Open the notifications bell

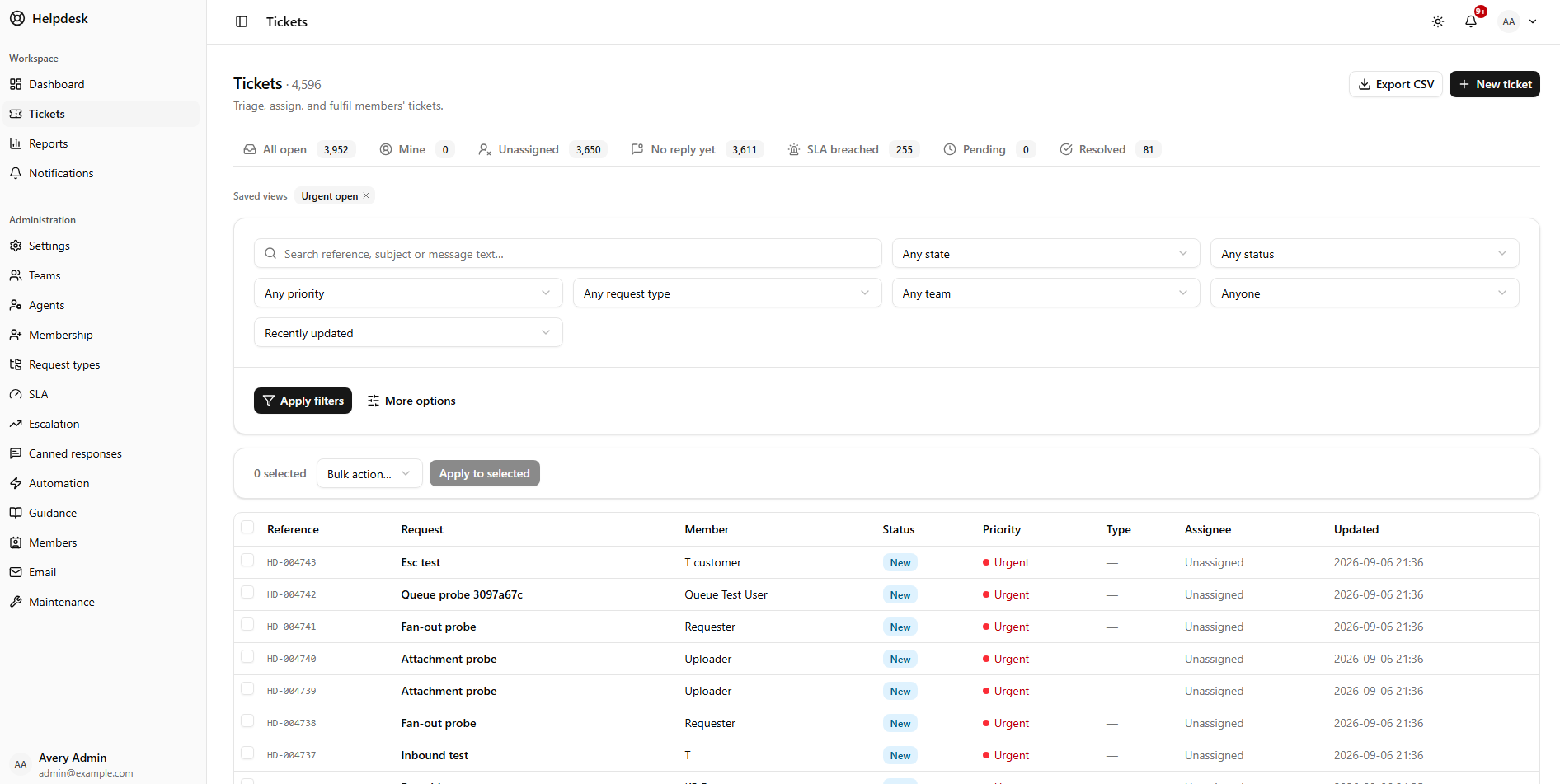1471,21
